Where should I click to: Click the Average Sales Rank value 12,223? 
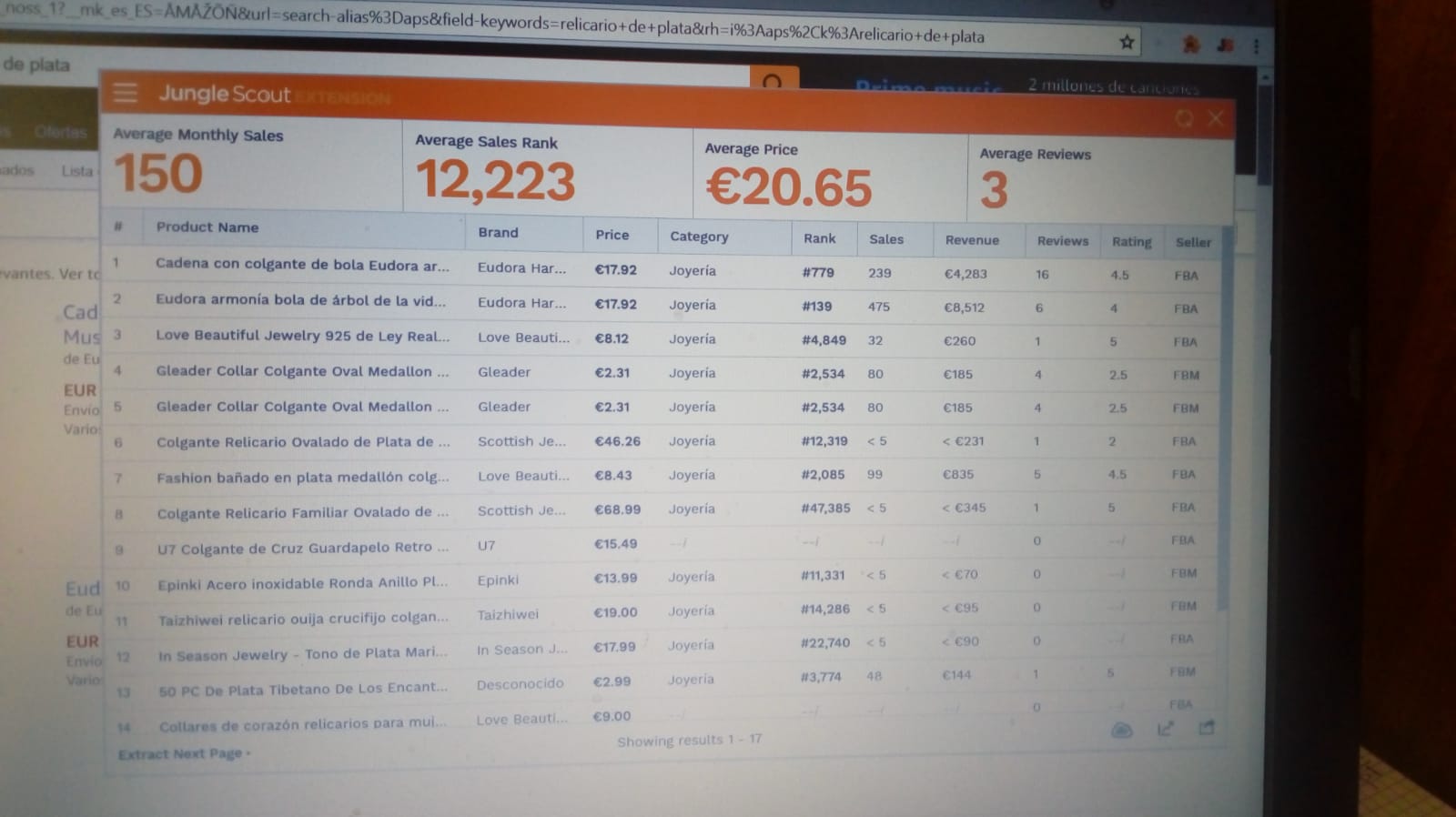(x=496, y=180)
